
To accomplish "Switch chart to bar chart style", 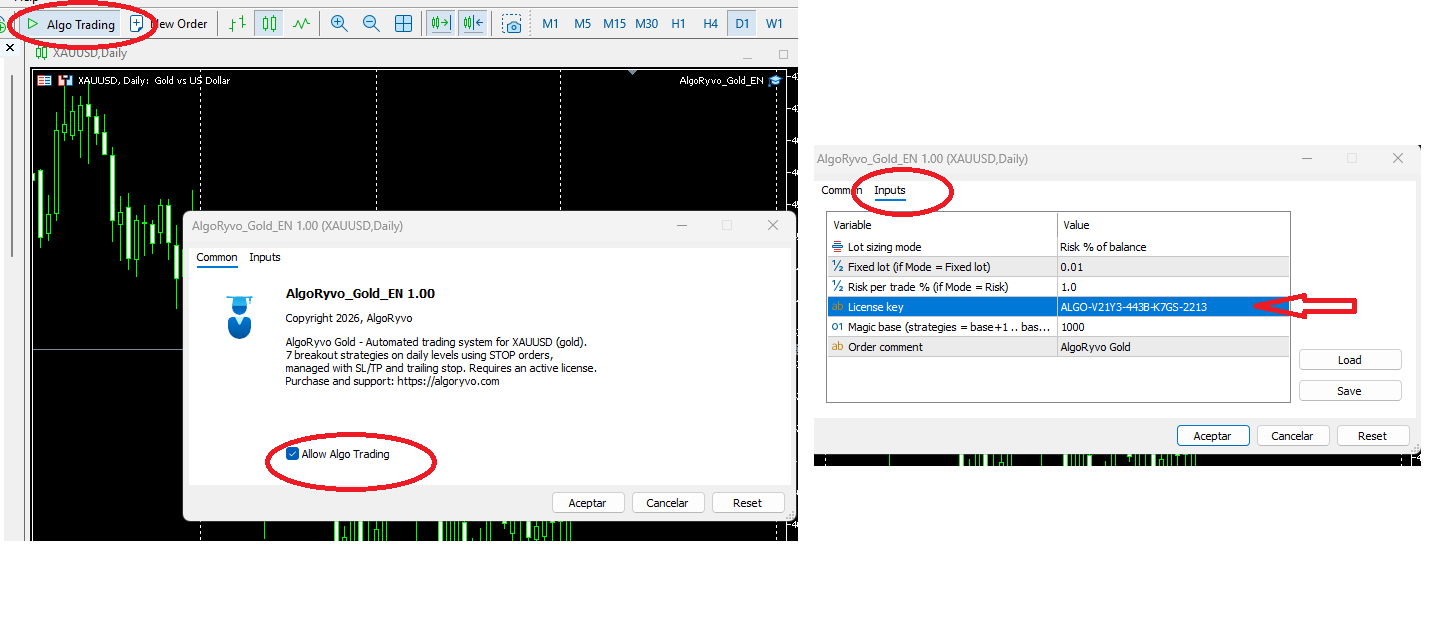I will [237, 24].
